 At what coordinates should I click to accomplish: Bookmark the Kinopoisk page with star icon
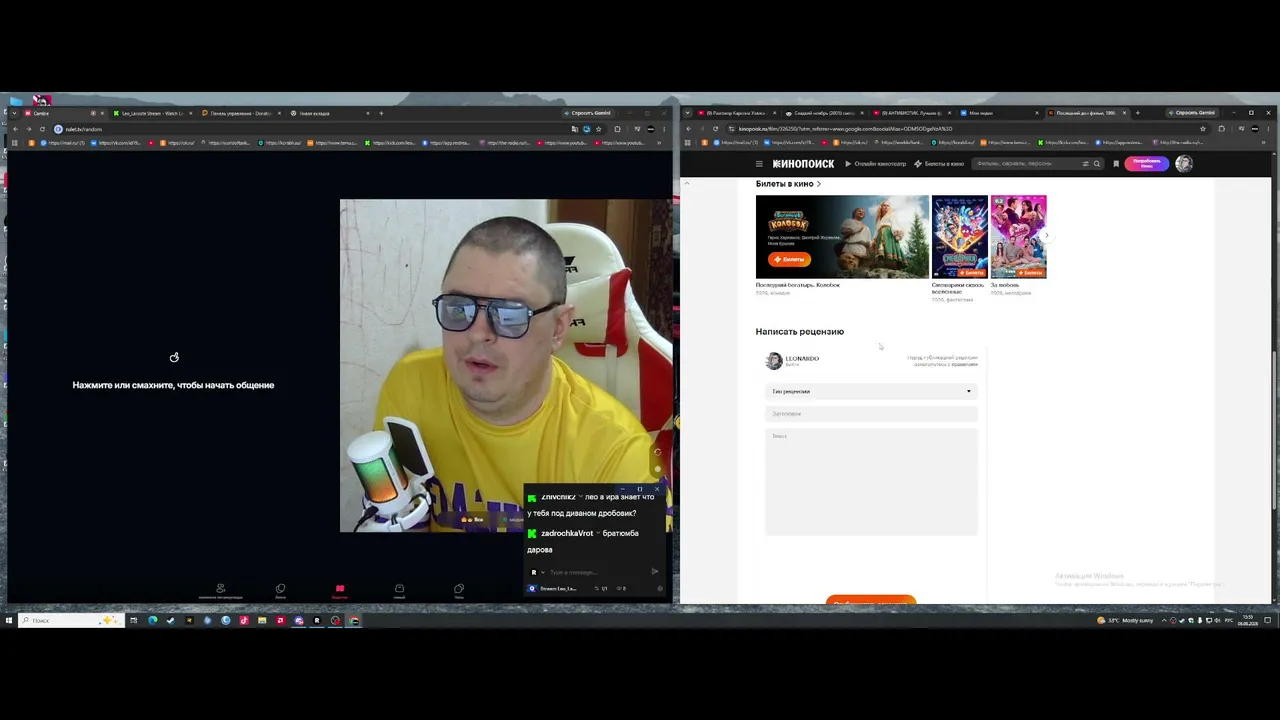point(1203,129)
